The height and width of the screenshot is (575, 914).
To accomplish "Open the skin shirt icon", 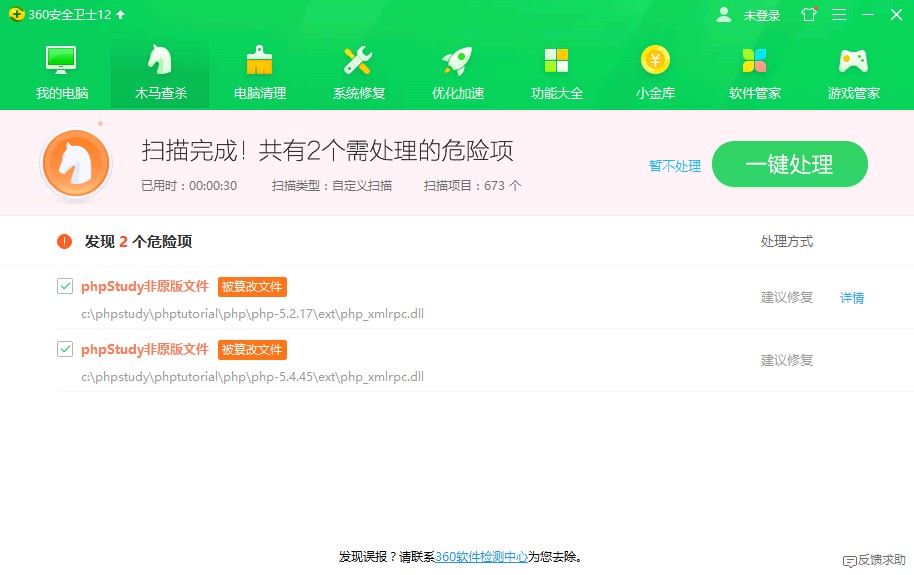I will pyautogui.click(x=809, y=14).
